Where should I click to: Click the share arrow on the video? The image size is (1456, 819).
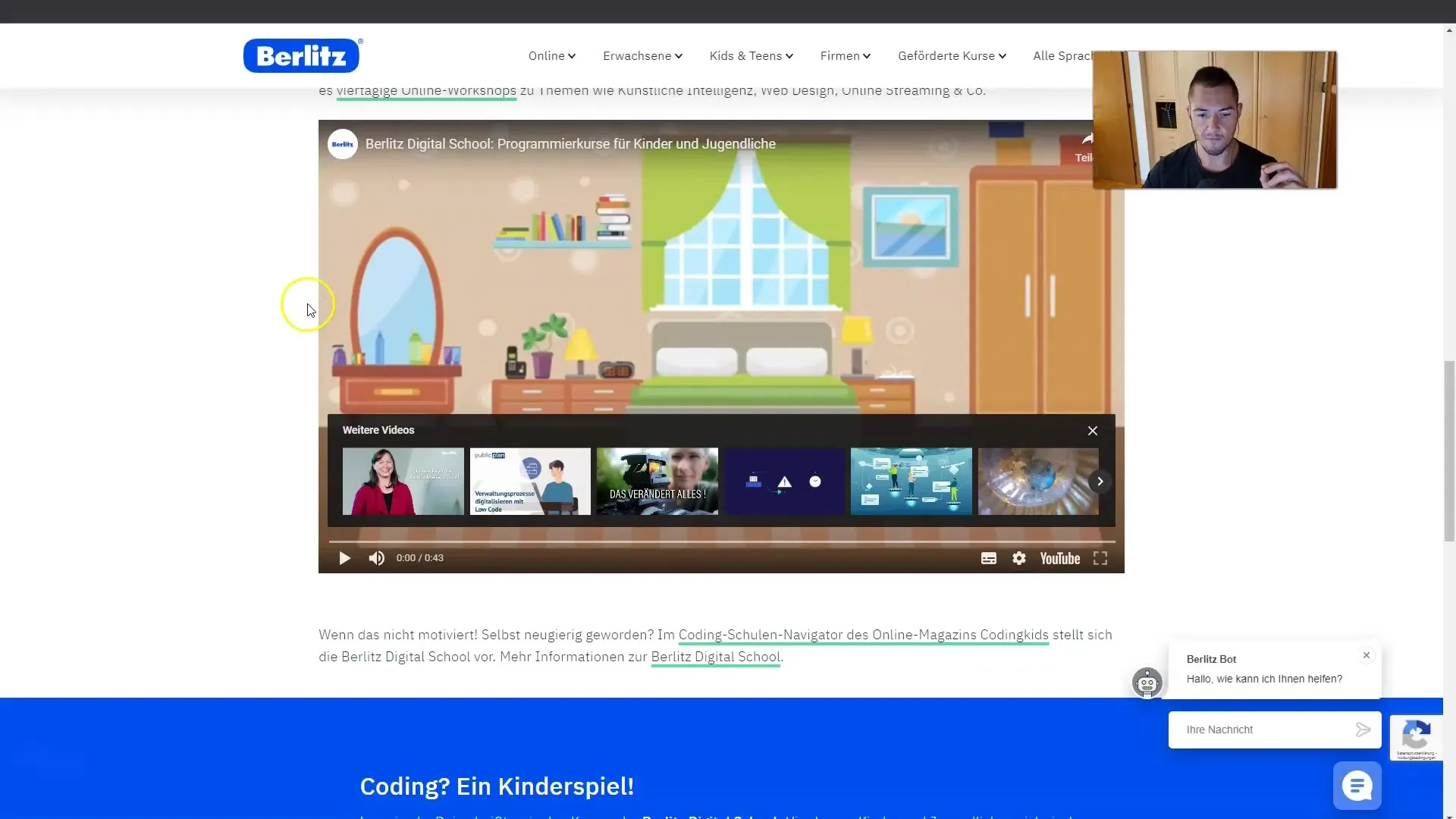click(1085, 140)
